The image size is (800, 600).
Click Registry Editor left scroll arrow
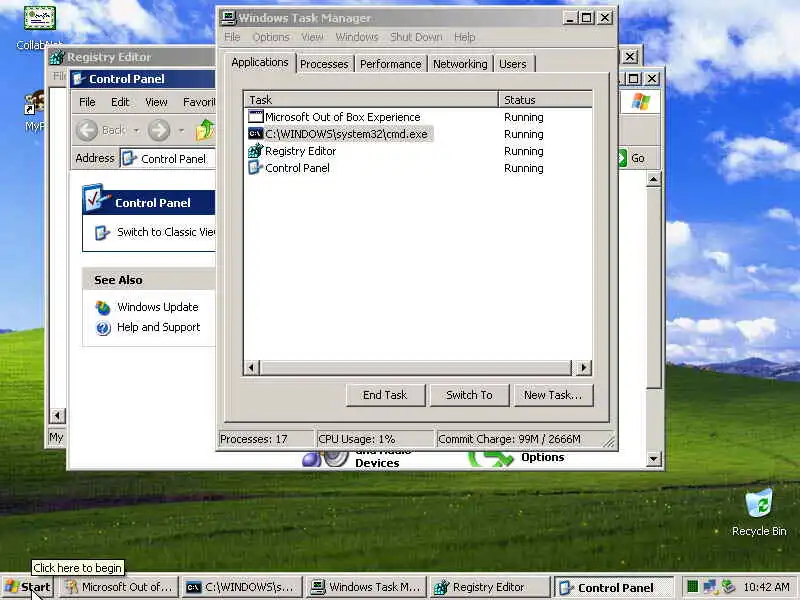pyautogui.click(x=57, y=416)
